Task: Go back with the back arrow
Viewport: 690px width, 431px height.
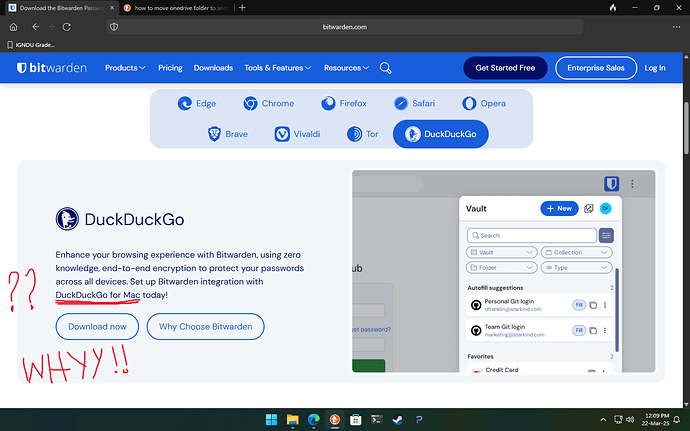Action: [x=36, y=27]
